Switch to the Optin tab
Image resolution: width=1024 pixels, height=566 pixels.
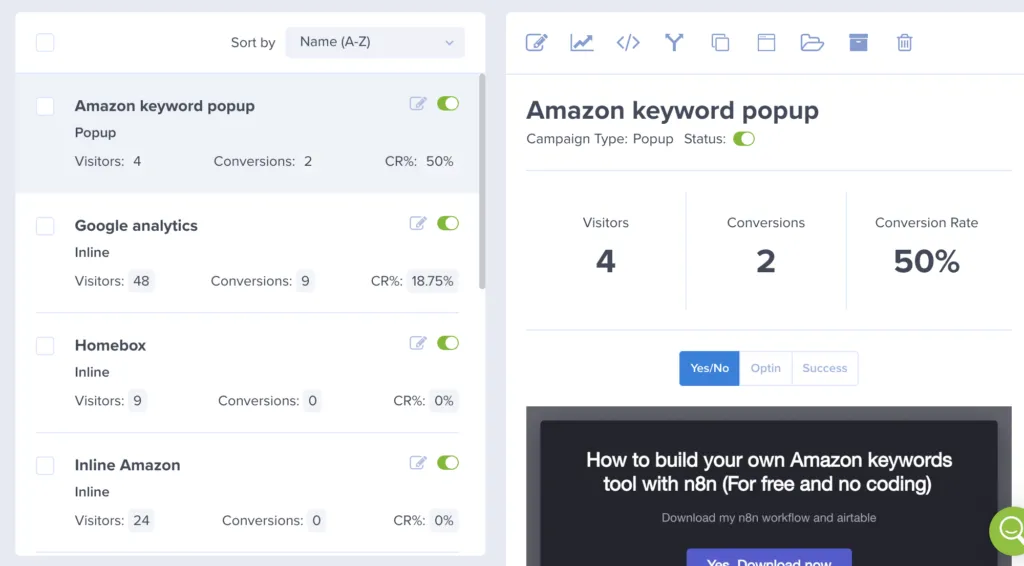pyautogui.click(x=765, y=368)
